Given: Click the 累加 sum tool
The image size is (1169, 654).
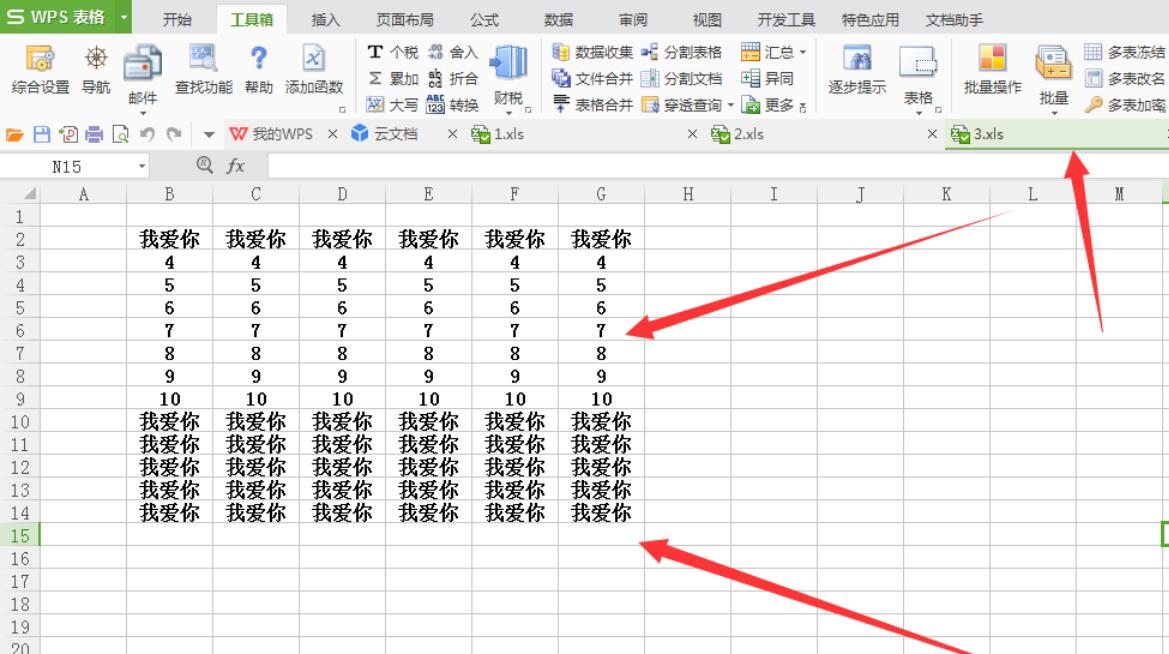Looking at the screenshot, I should (393, 78).
